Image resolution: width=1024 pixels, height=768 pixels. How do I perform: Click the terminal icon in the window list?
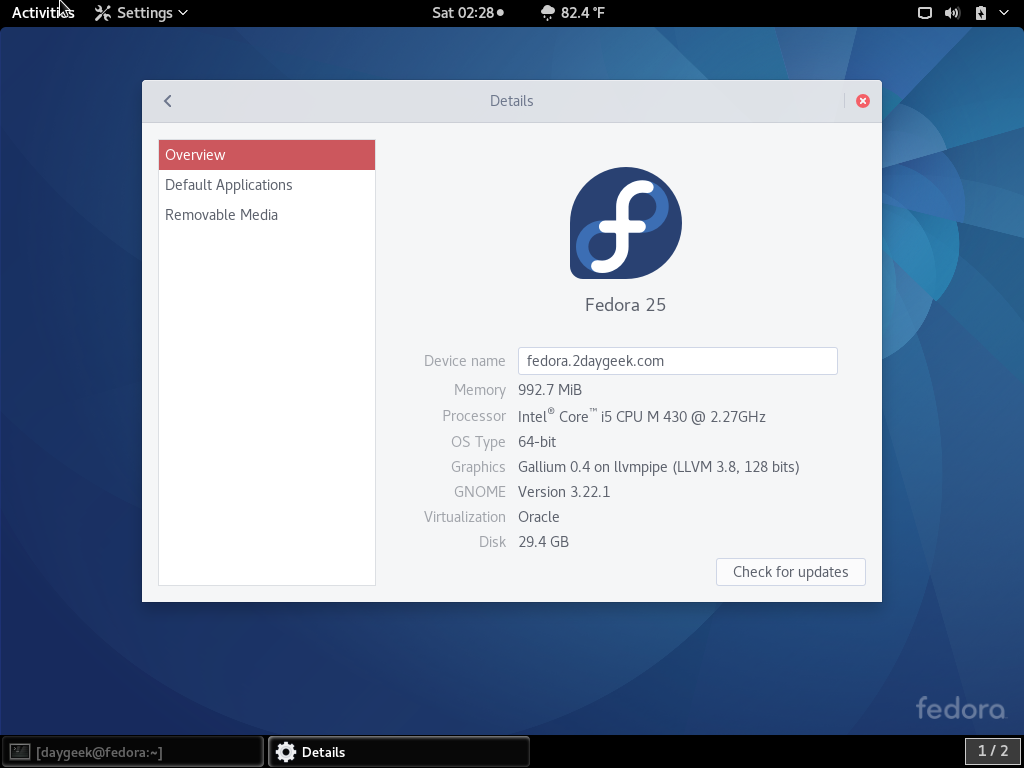(20, 752)
